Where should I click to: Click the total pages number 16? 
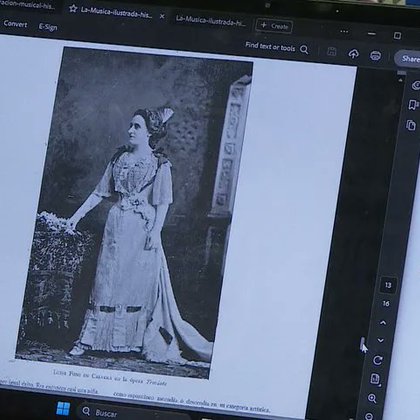point(386,304)
